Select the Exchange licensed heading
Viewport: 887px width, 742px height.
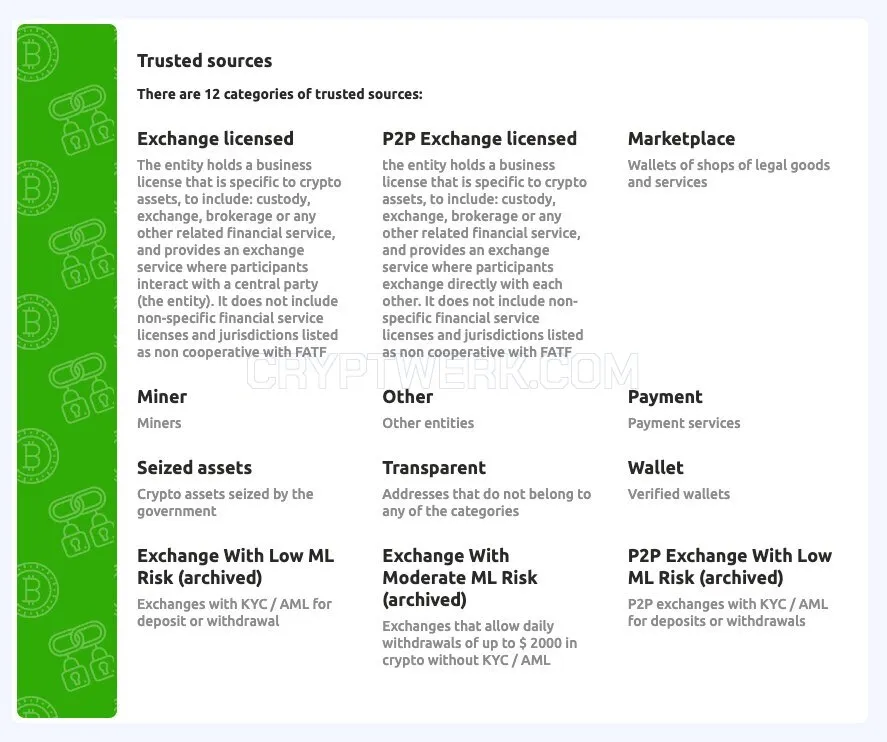tap(215, 139)
